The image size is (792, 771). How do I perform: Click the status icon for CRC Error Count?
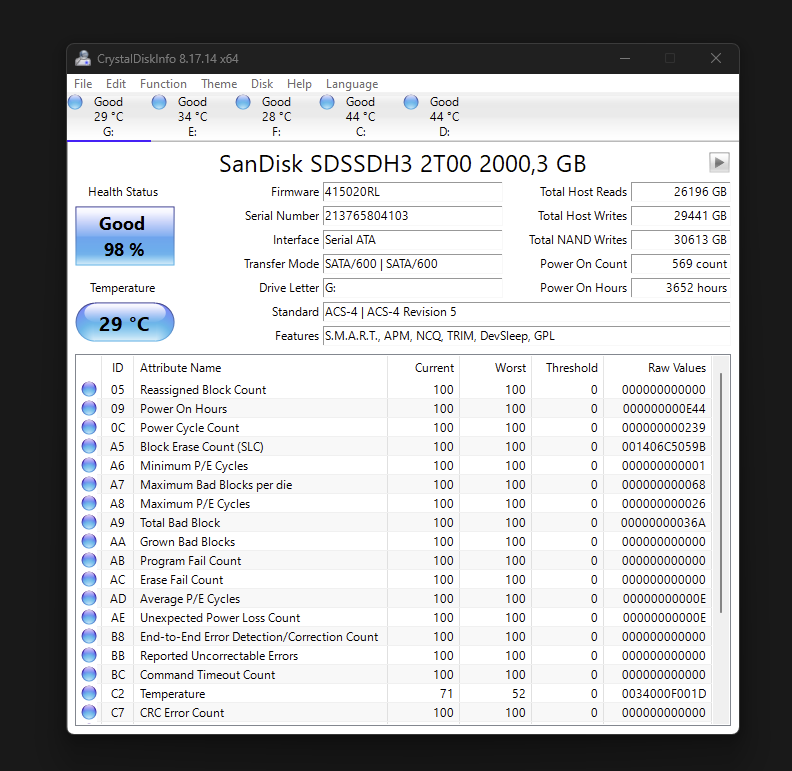coord(89,712)
